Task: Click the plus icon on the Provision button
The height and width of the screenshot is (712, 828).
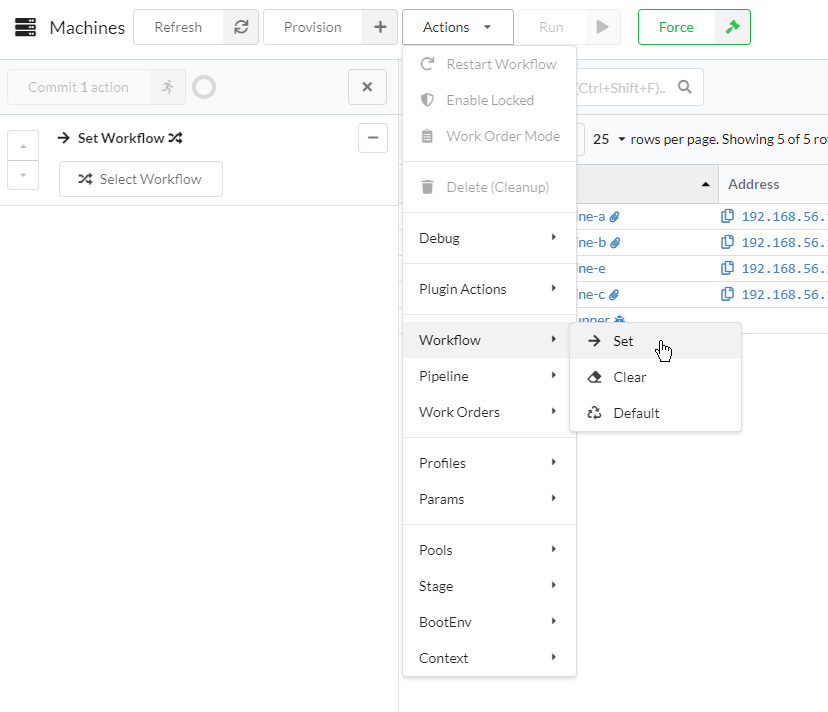Action: (x=378, y=27)
